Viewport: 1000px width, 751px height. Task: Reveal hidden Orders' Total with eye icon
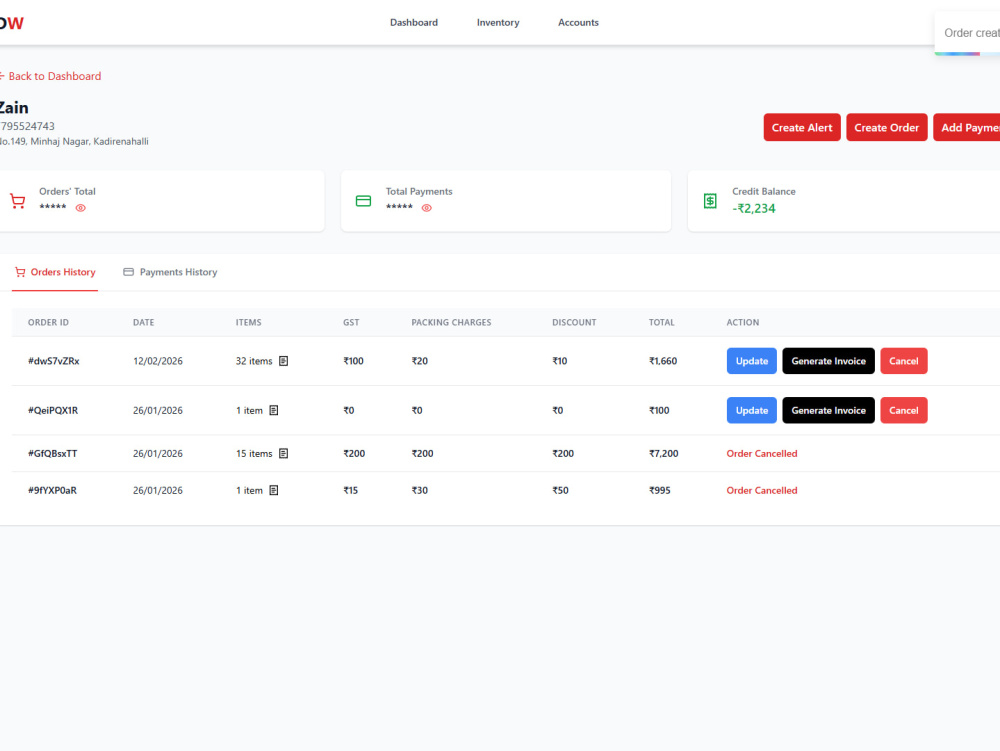click(80, 208)
